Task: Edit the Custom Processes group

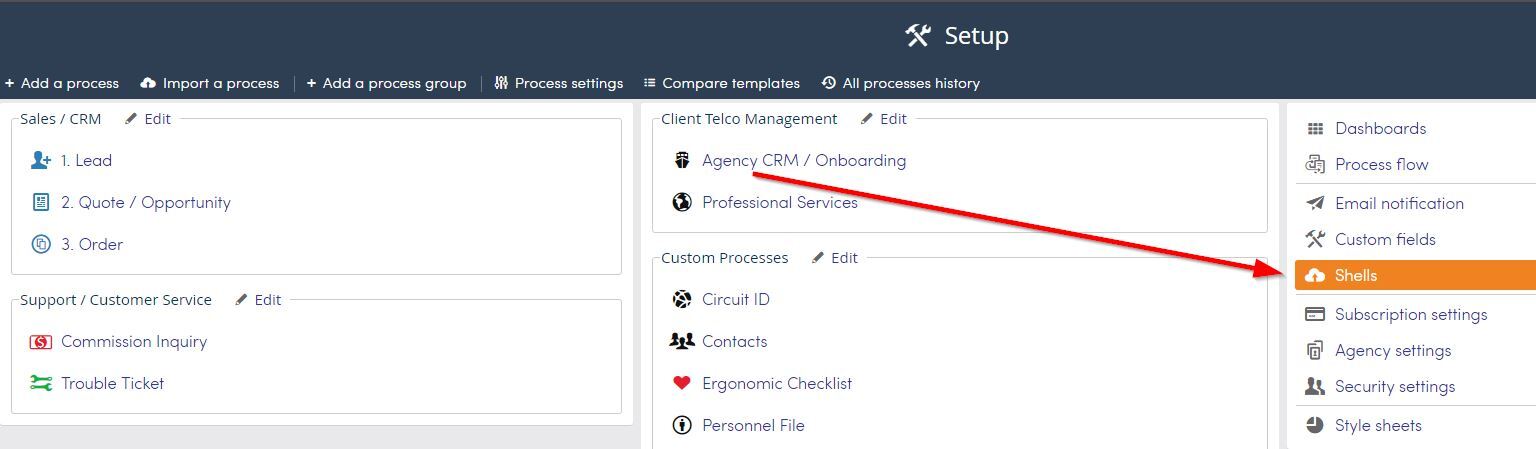Action: pos(835,257)
